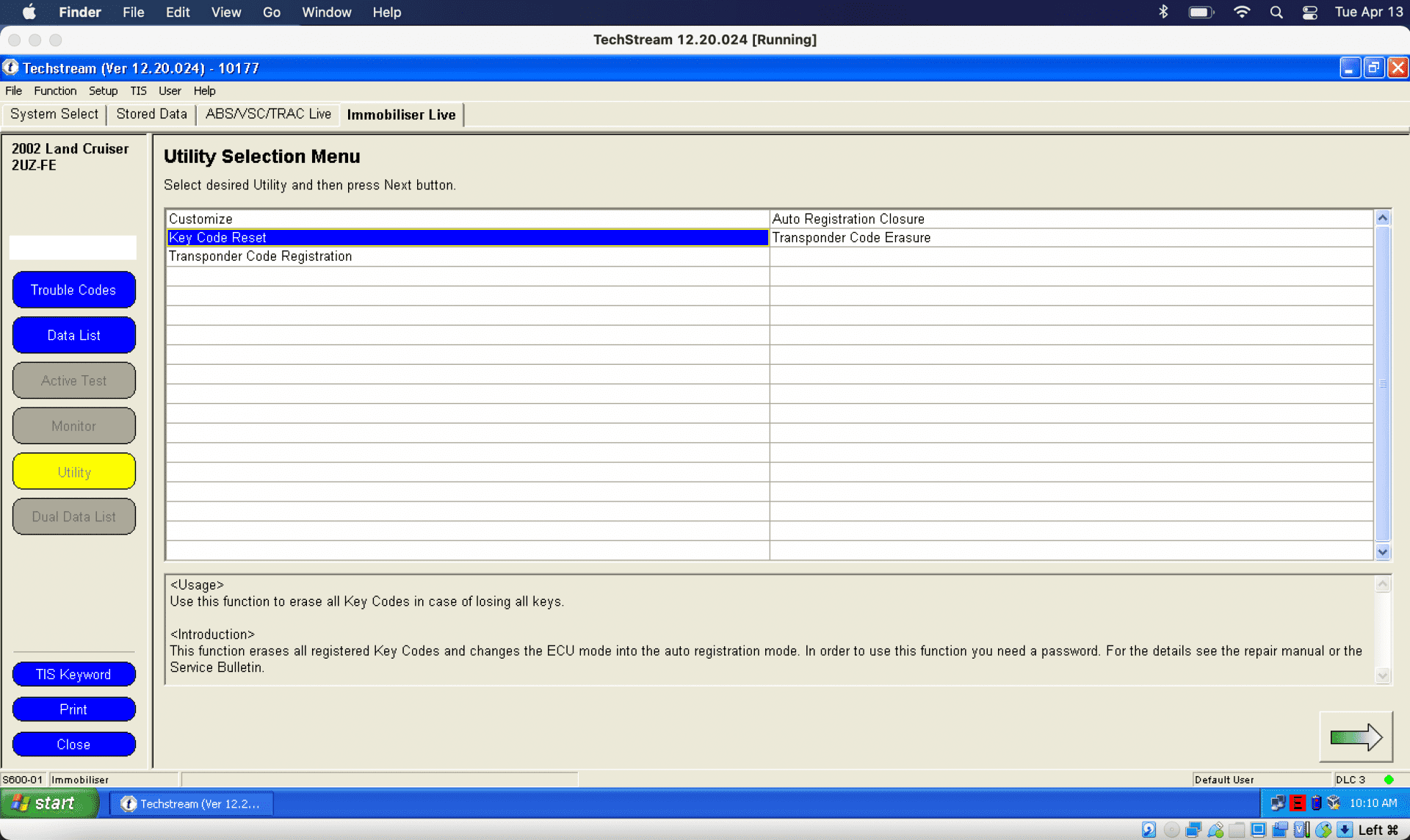
Task: Open the Data List
Action: point(73,336)
